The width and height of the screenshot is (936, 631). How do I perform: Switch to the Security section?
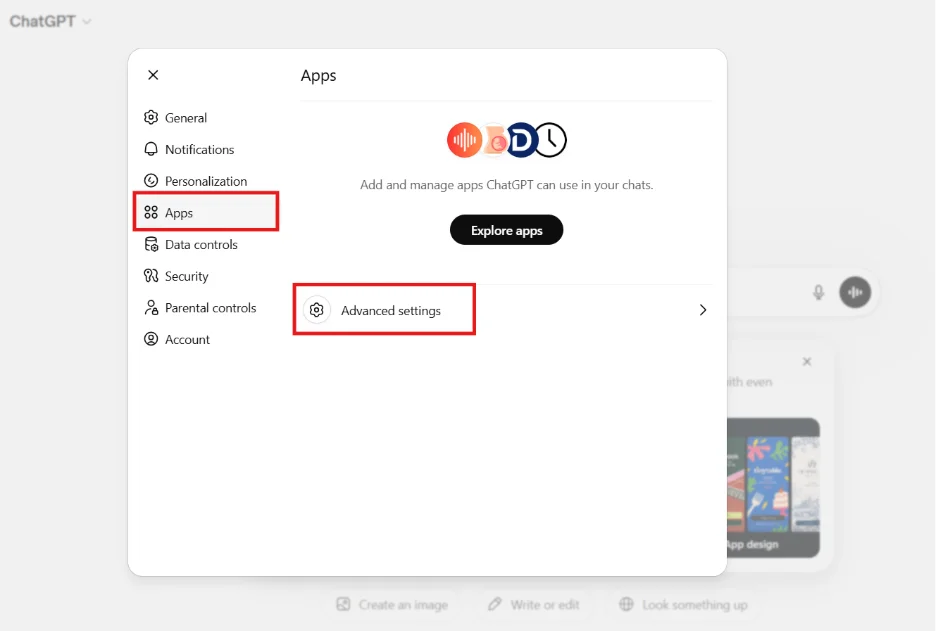(207, 276)
